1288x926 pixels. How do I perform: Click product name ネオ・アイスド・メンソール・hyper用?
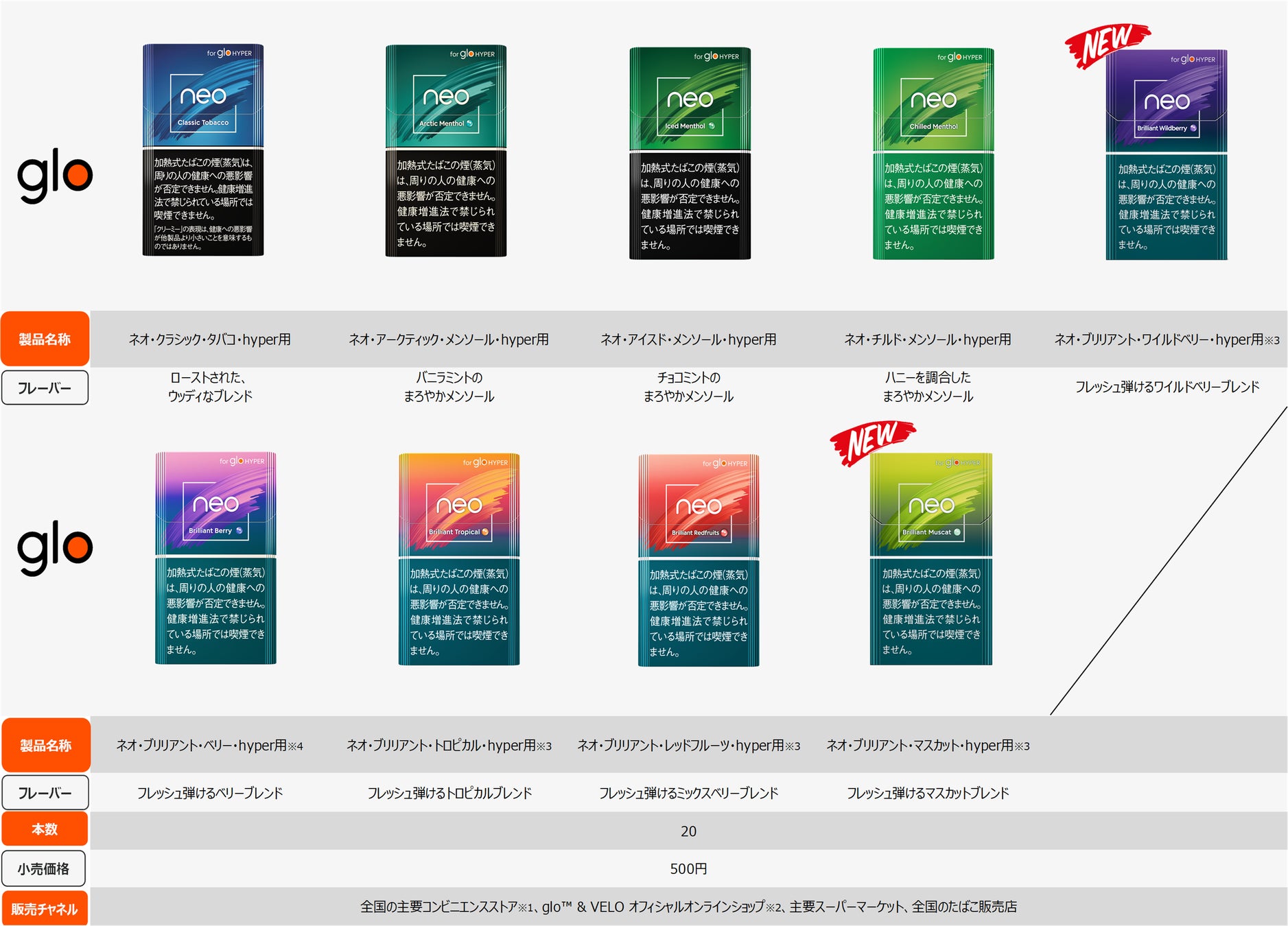point(688,340)
